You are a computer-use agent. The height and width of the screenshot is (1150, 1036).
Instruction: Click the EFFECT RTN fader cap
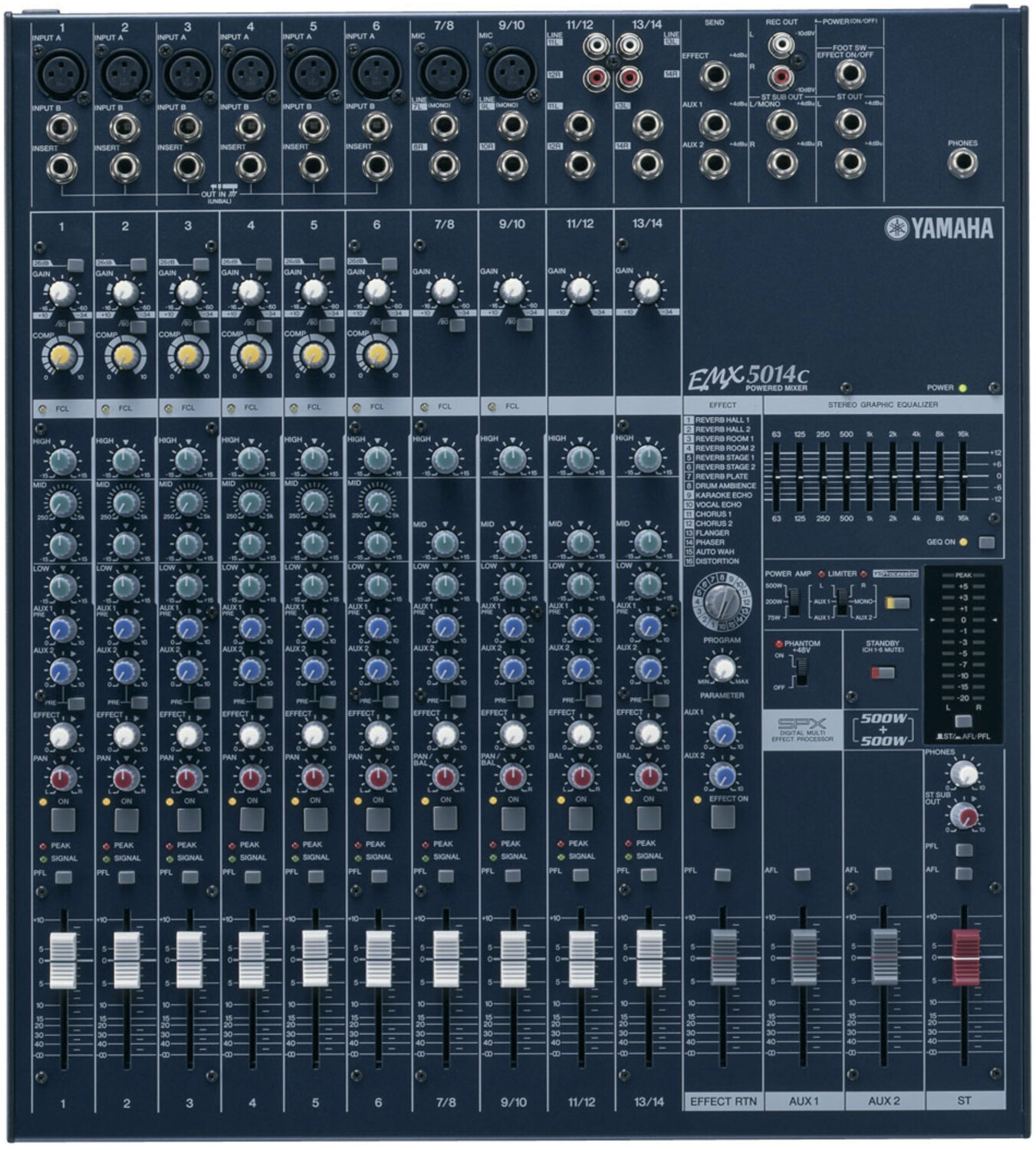click(723, 957)
